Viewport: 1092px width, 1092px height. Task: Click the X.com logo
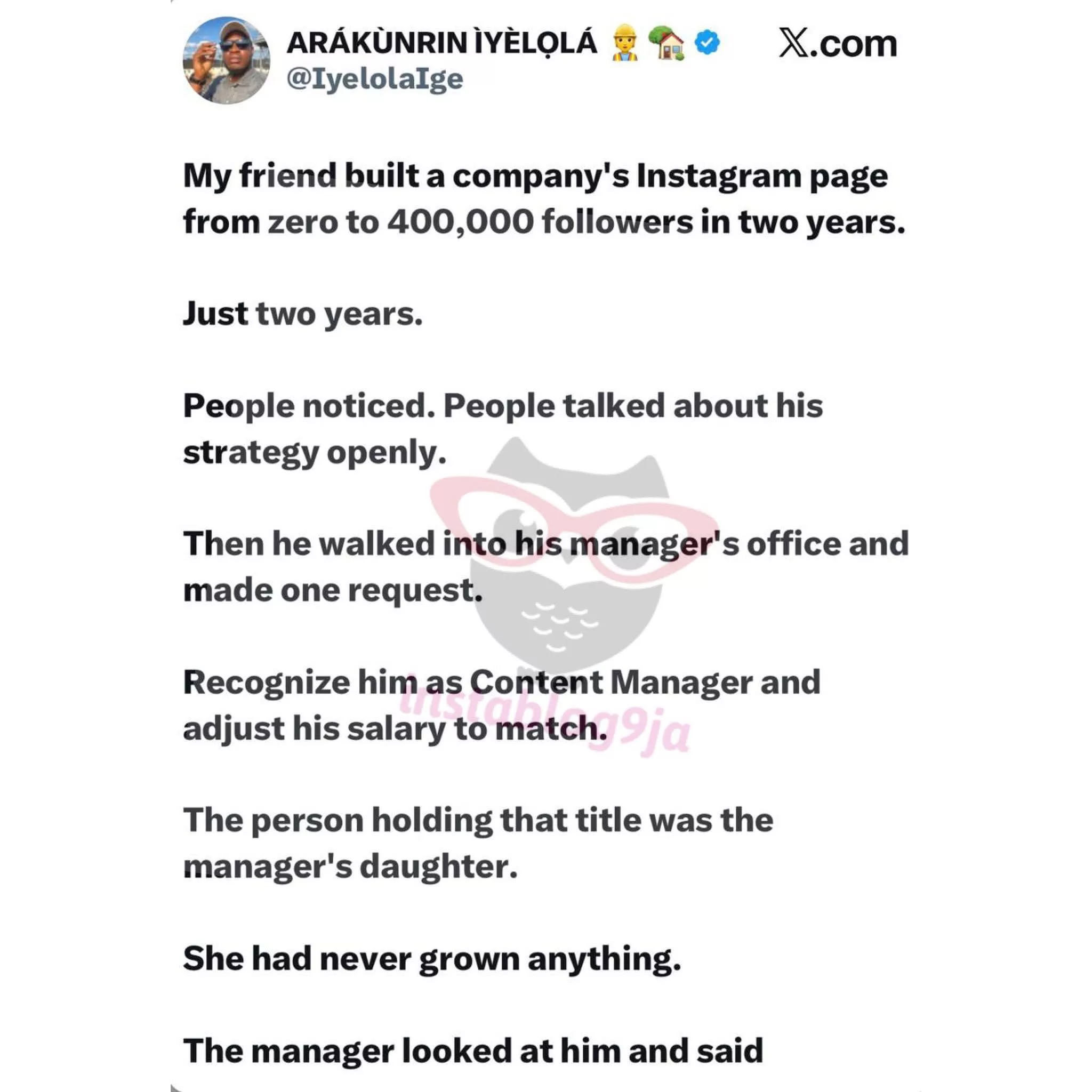(837, 44)
